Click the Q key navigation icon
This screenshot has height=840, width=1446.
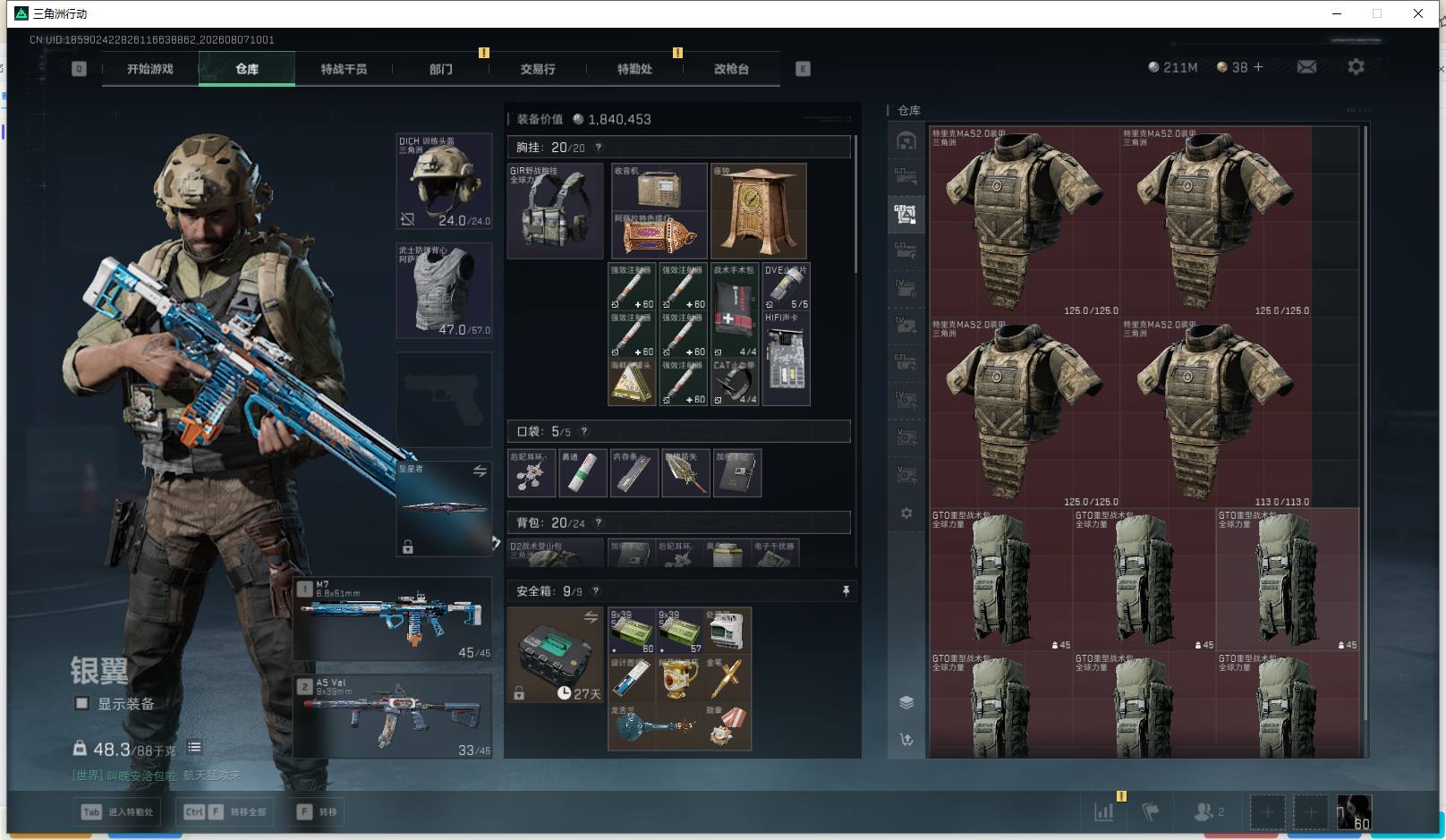click(x=79, y=69)
